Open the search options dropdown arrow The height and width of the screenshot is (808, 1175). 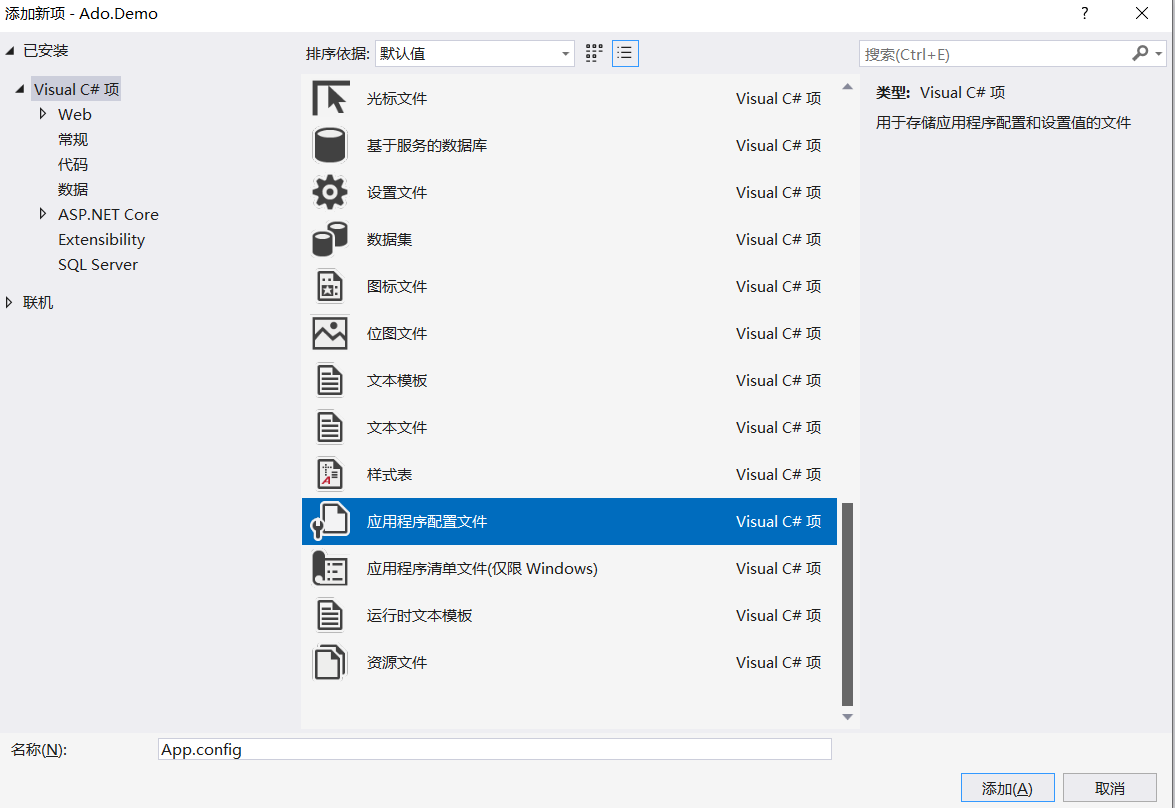[1159, 54]
